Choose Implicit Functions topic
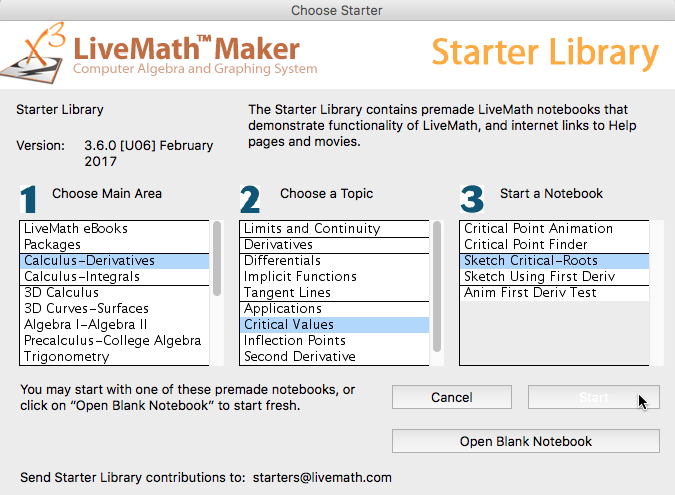This screenshot has width=675, height=495. pyautogui.click(x=334, y=277)
